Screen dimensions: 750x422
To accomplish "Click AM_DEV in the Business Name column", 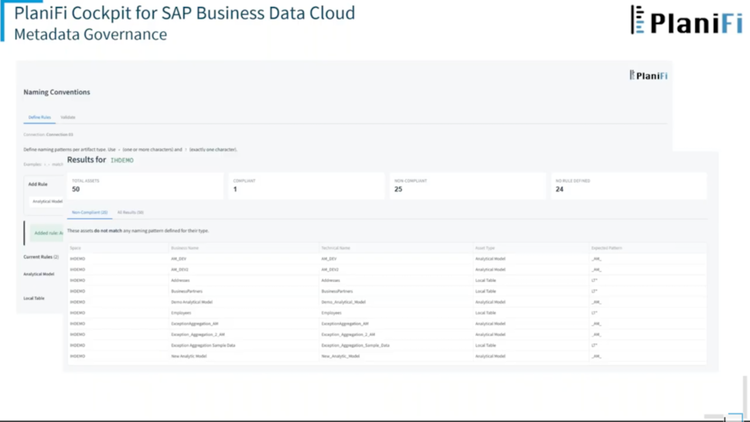I will [x=178, y=259].
